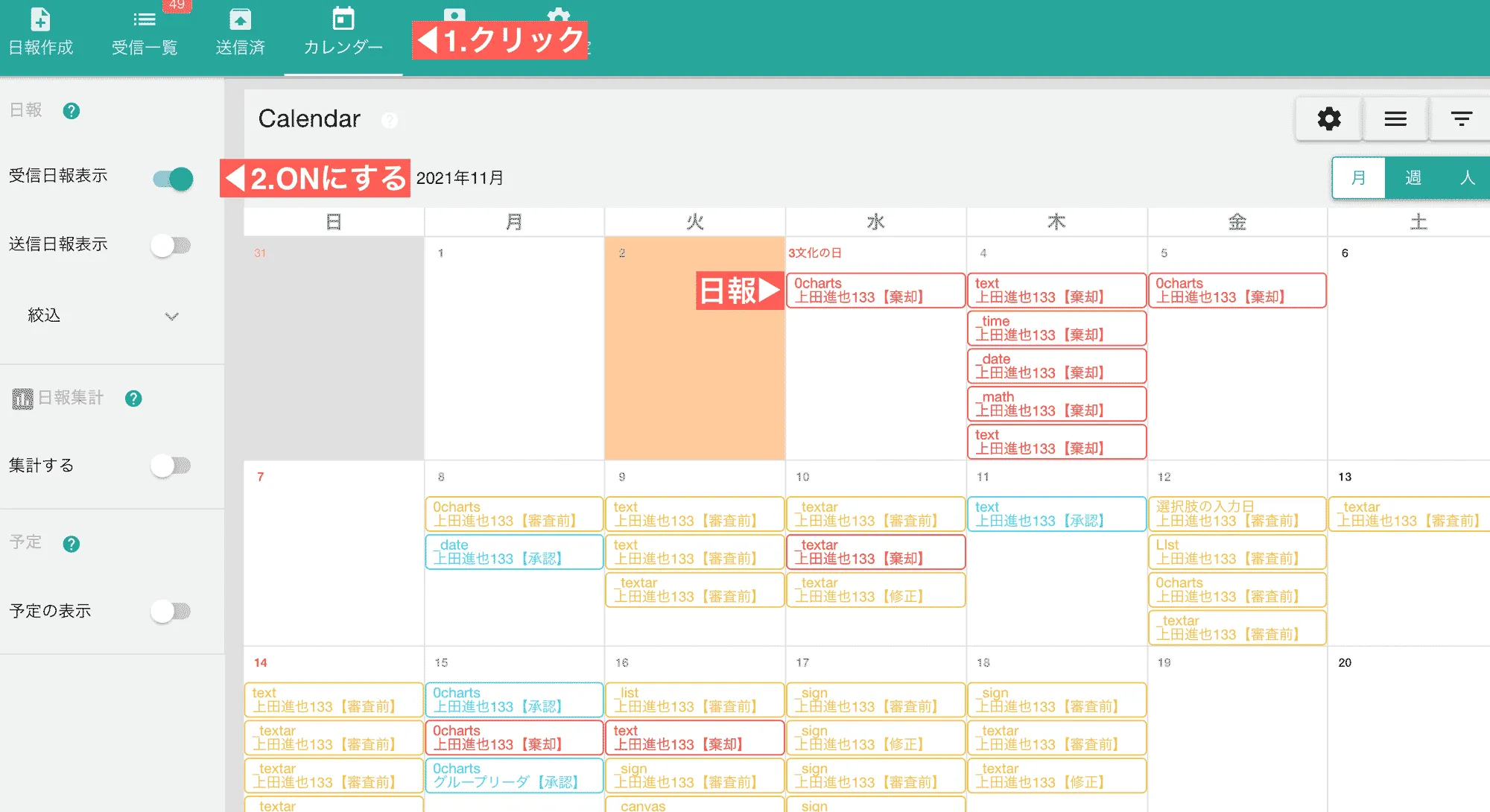Open the filter icon at top right
Screen dimensions: 1490x812
click(x=1459, y=118)
